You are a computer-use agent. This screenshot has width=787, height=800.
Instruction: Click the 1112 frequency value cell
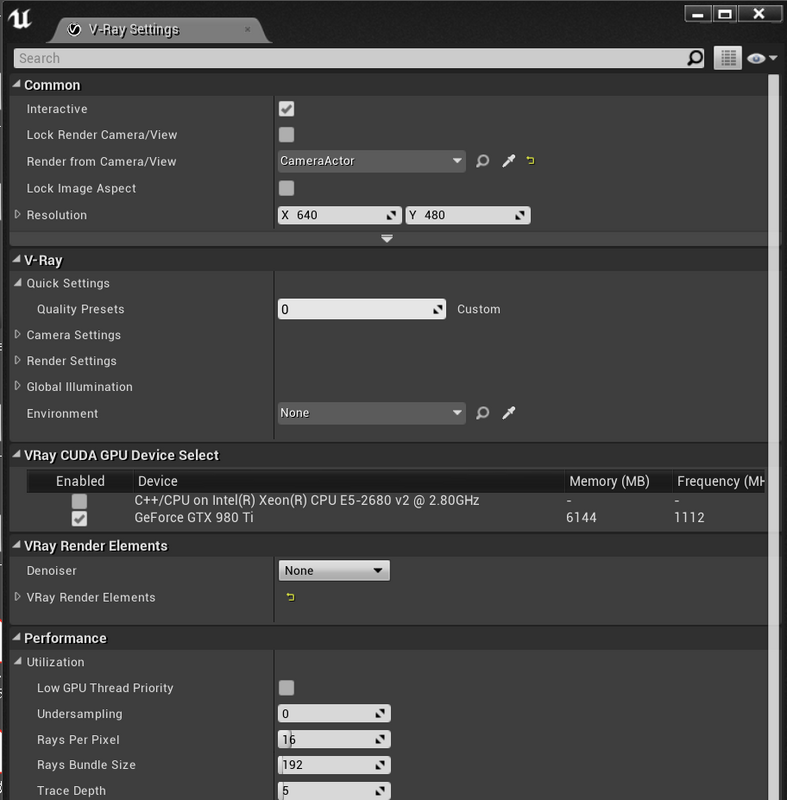(x=689, y=518)
